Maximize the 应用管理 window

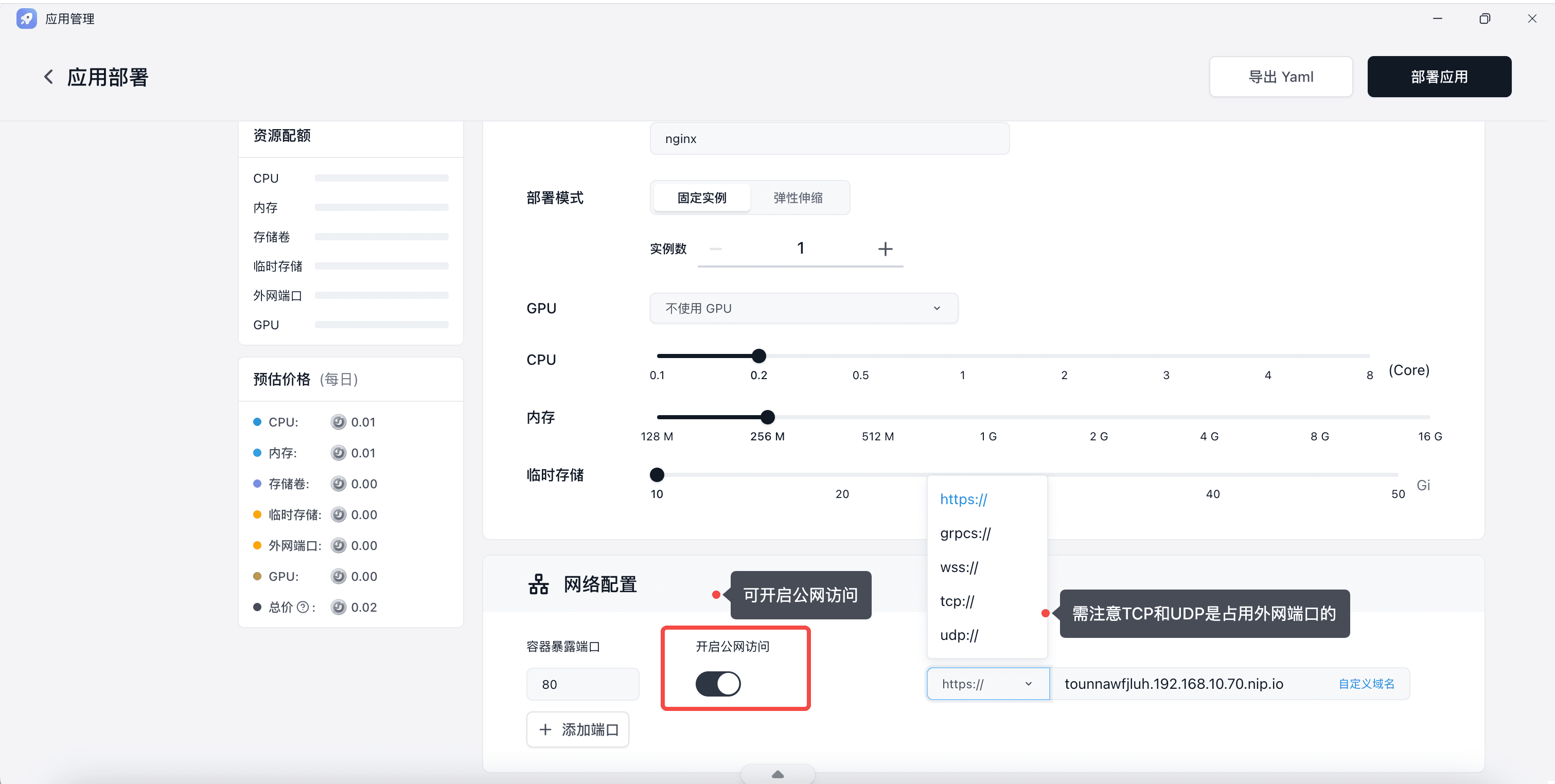(x=1485, y=19)
